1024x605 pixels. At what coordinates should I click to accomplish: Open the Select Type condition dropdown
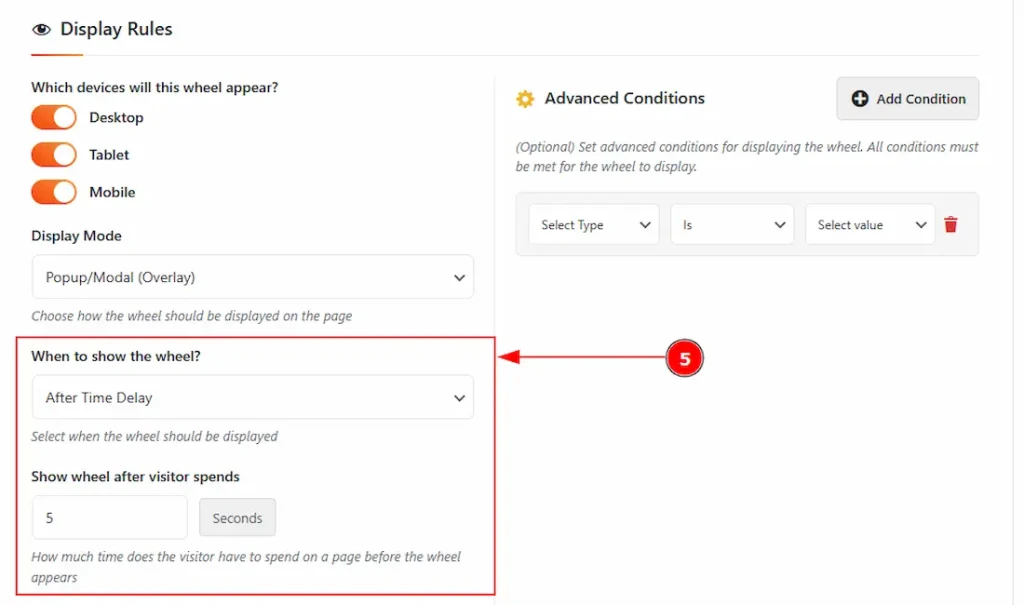[594, 225]
